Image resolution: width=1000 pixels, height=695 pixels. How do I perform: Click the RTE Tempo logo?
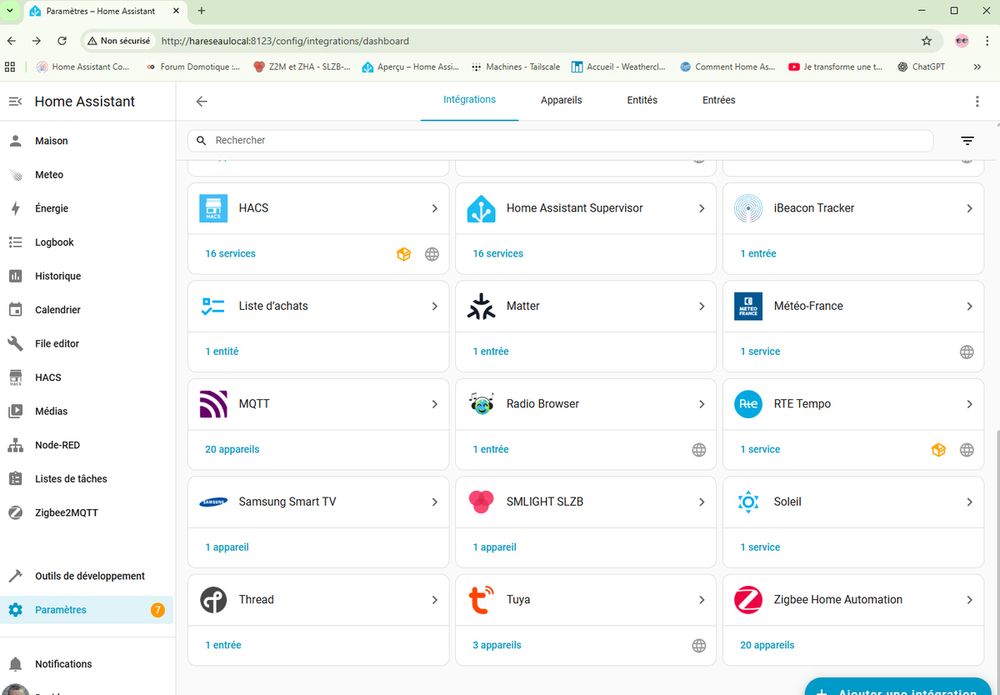coord(748,404)
